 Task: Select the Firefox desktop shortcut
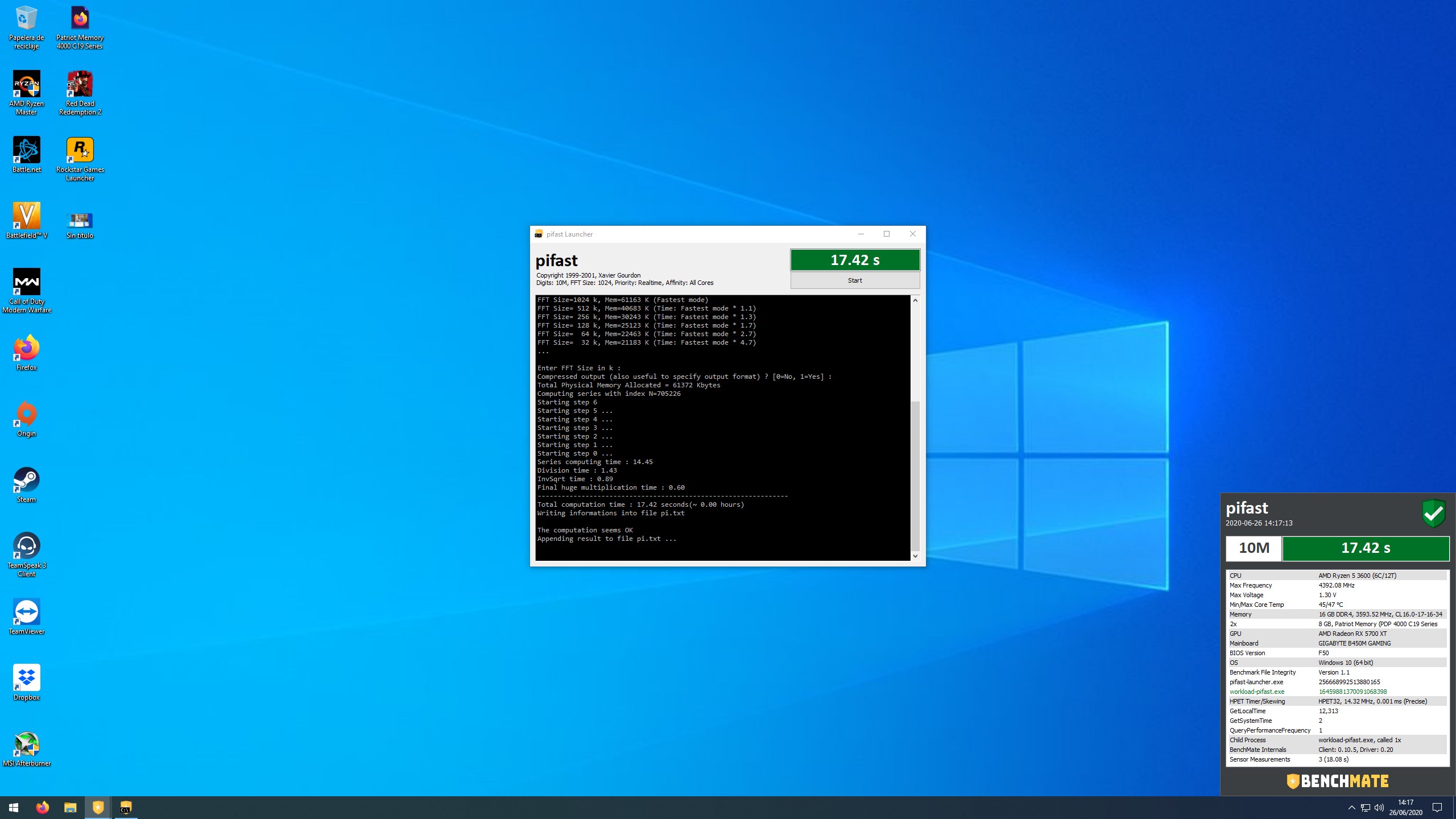(x=26, y=353)
